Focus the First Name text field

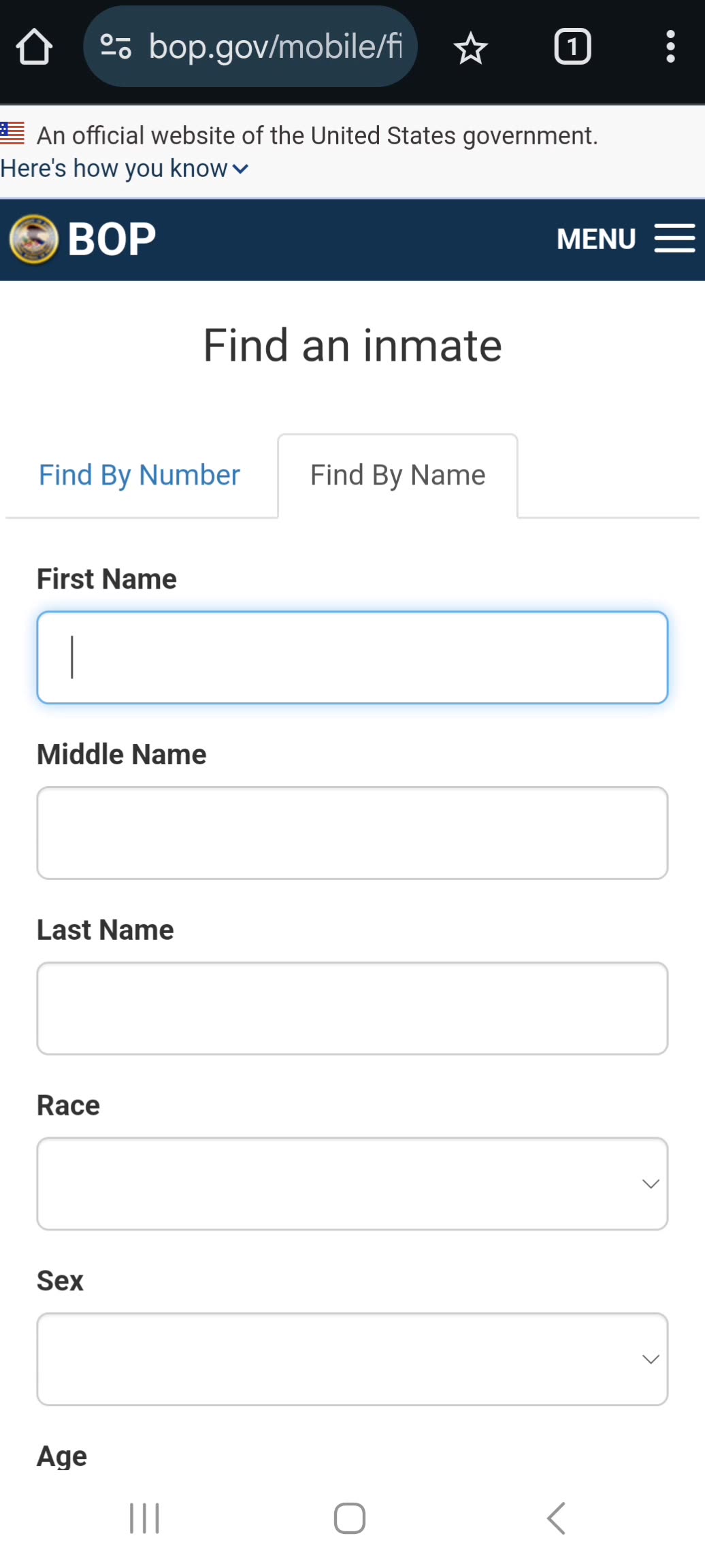pos(352,657)
